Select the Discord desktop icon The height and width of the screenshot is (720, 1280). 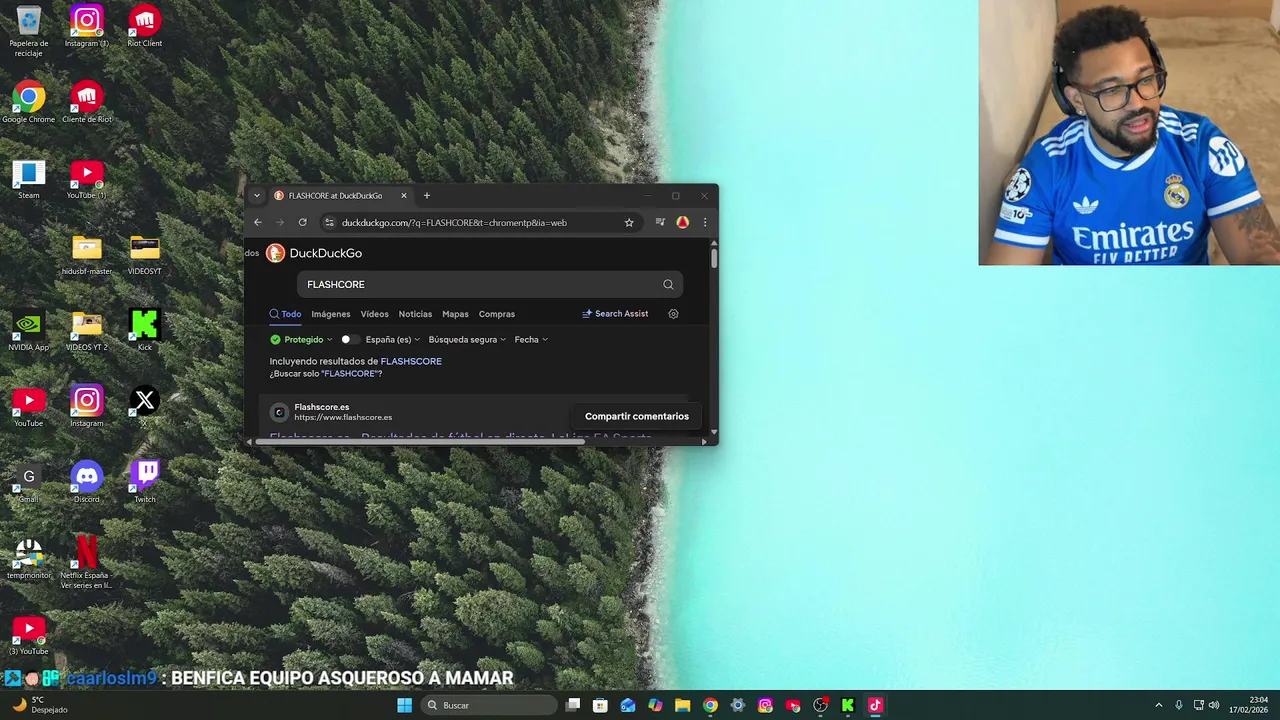(x=87, y=482)
